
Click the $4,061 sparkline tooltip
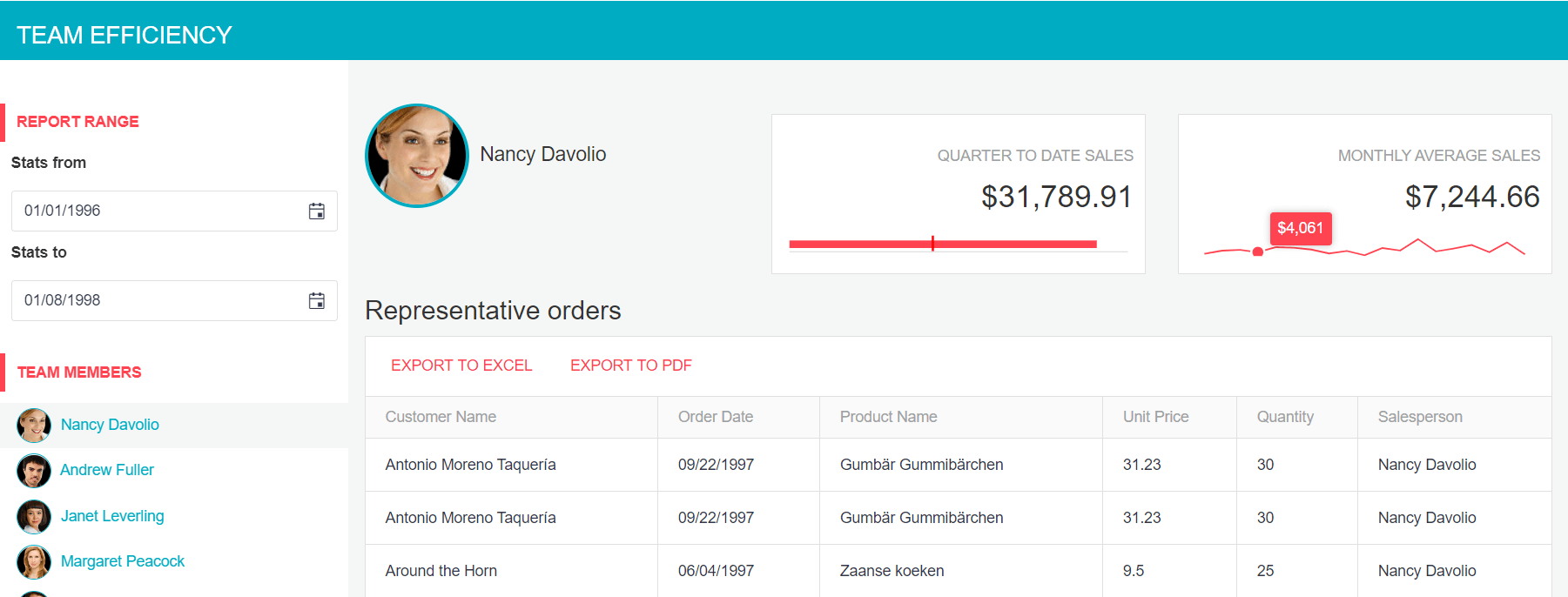tap(1301, 228)
